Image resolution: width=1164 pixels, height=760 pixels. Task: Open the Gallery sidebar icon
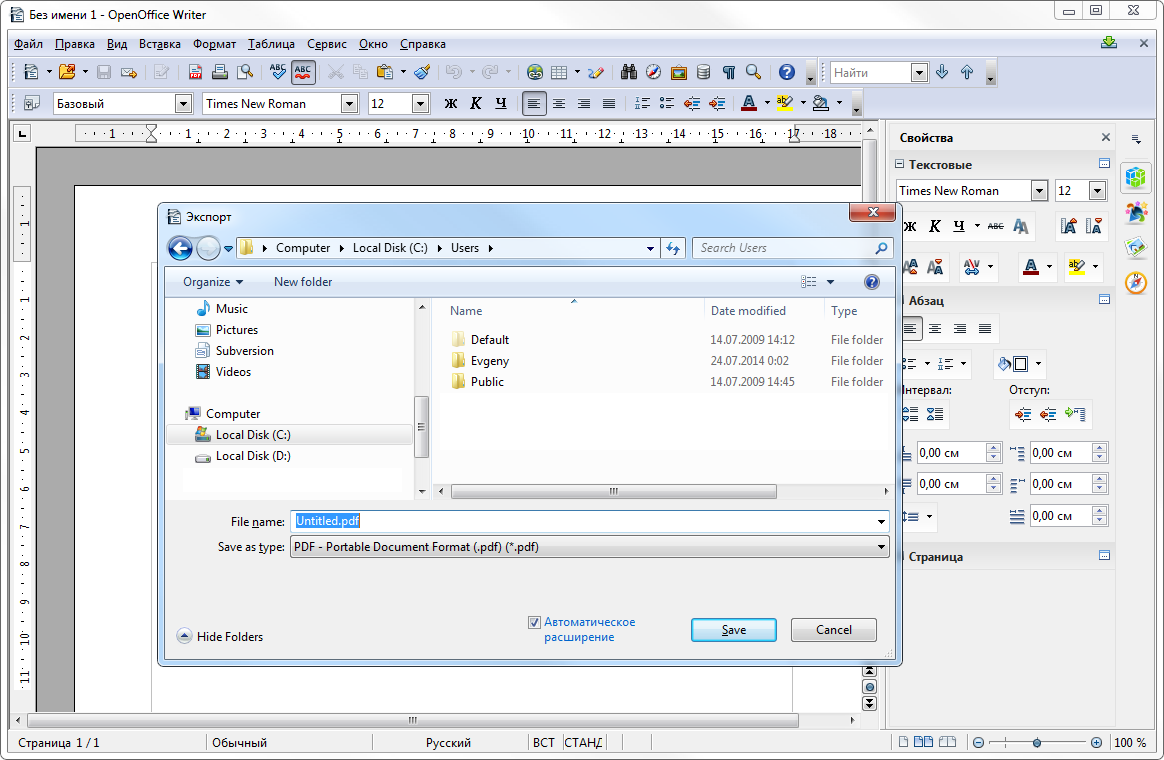1135,247
